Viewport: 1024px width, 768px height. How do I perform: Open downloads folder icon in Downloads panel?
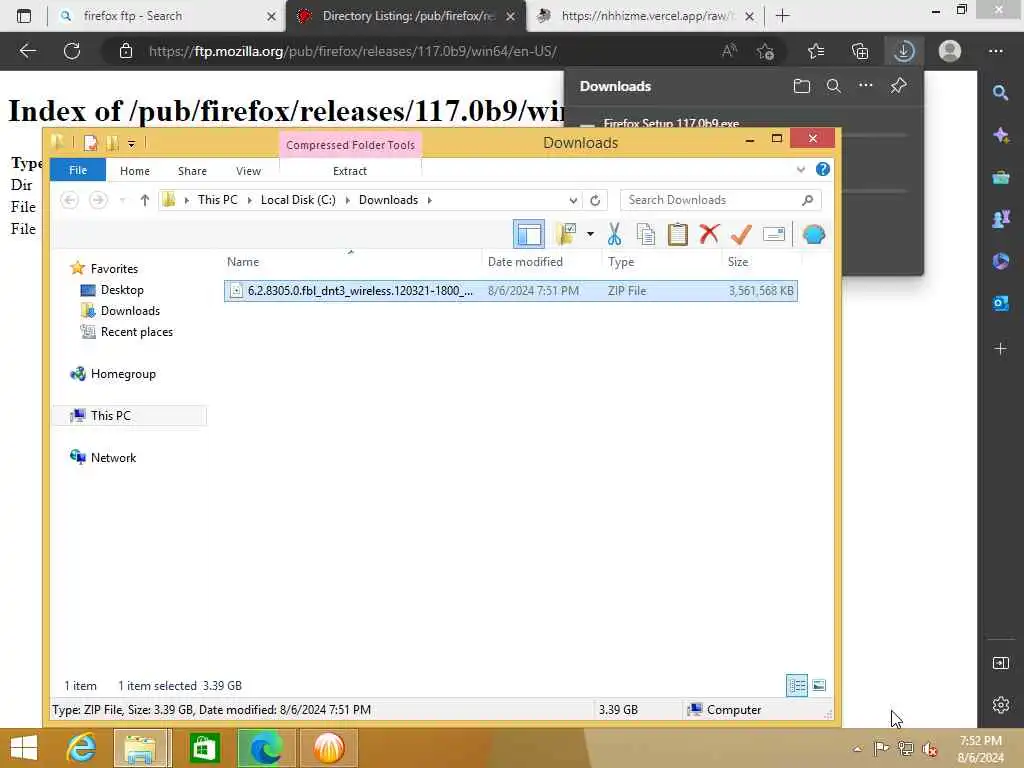tap(801, 86)
